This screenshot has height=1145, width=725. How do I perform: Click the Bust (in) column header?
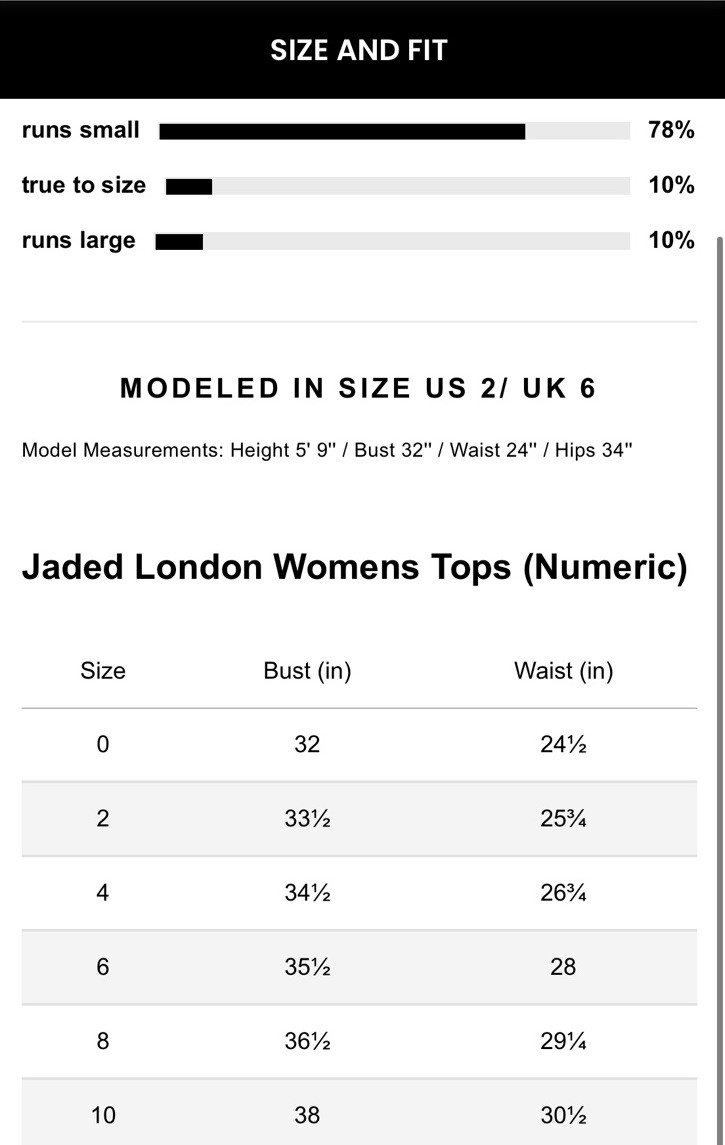coord(307,671)
